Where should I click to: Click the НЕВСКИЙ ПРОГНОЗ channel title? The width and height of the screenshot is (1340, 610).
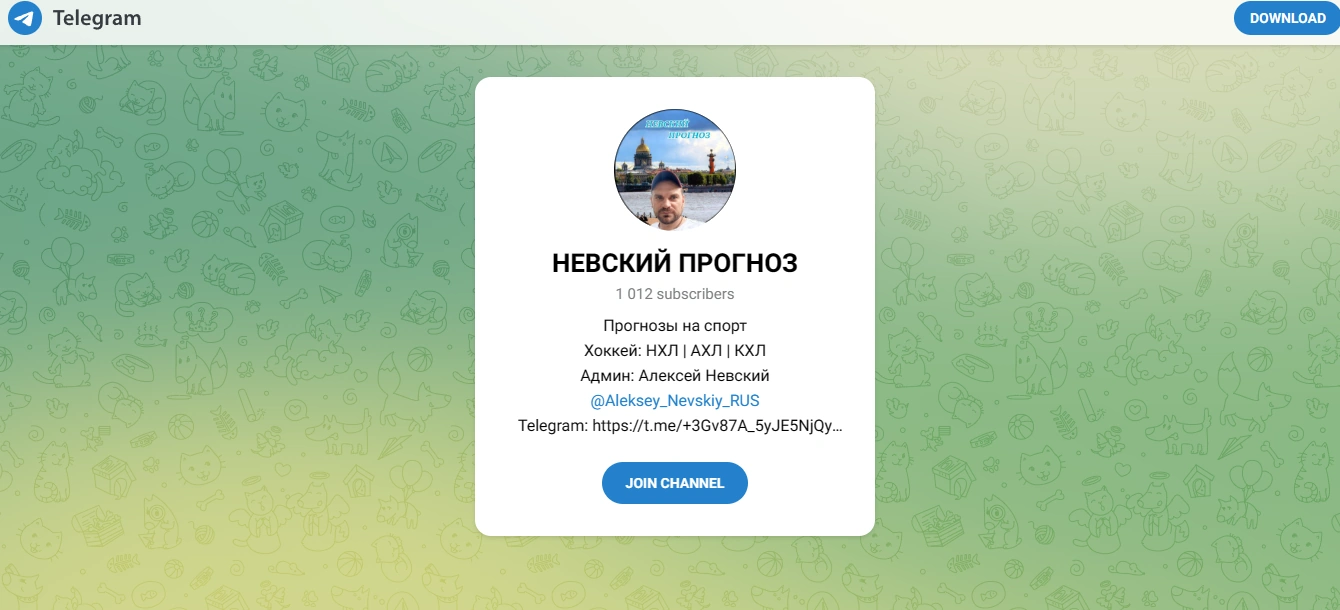pos(675,263)
